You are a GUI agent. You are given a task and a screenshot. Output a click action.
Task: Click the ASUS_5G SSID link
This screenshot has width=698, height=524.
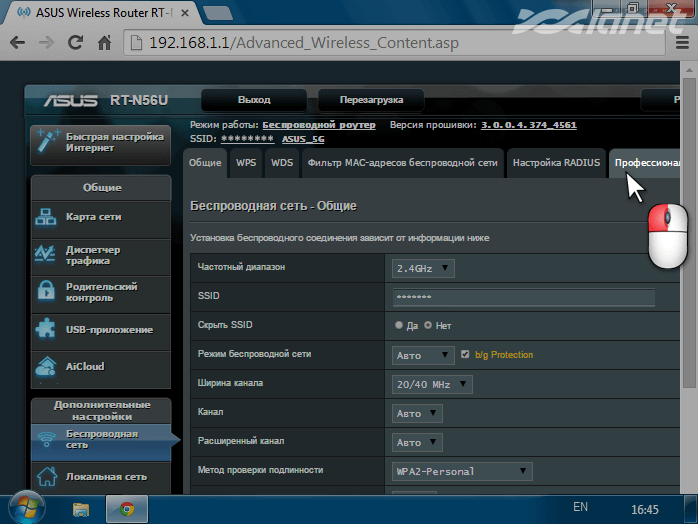tap(303, 139)
